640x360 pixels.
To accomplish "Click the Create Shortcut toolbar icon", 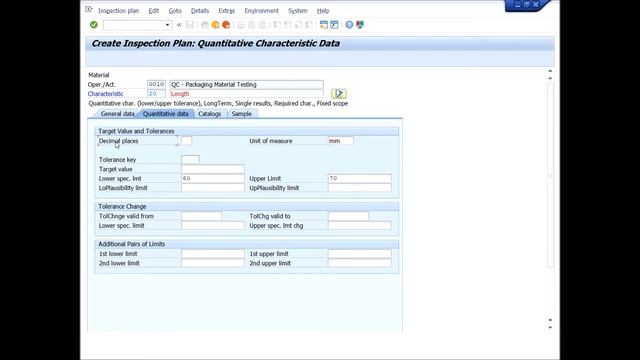I will (334, 25).
